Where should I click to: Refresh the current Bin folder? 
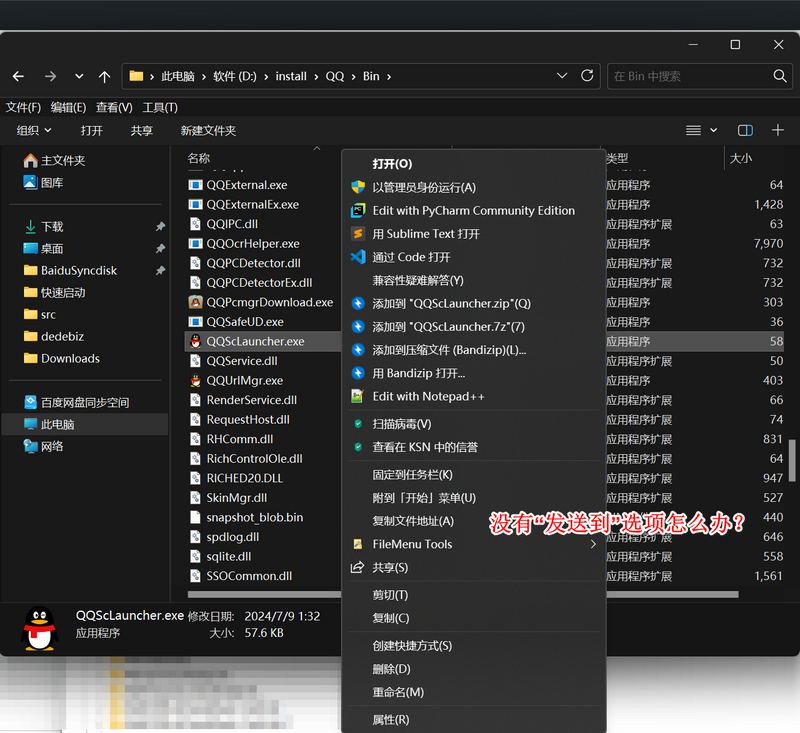point(590,76)
